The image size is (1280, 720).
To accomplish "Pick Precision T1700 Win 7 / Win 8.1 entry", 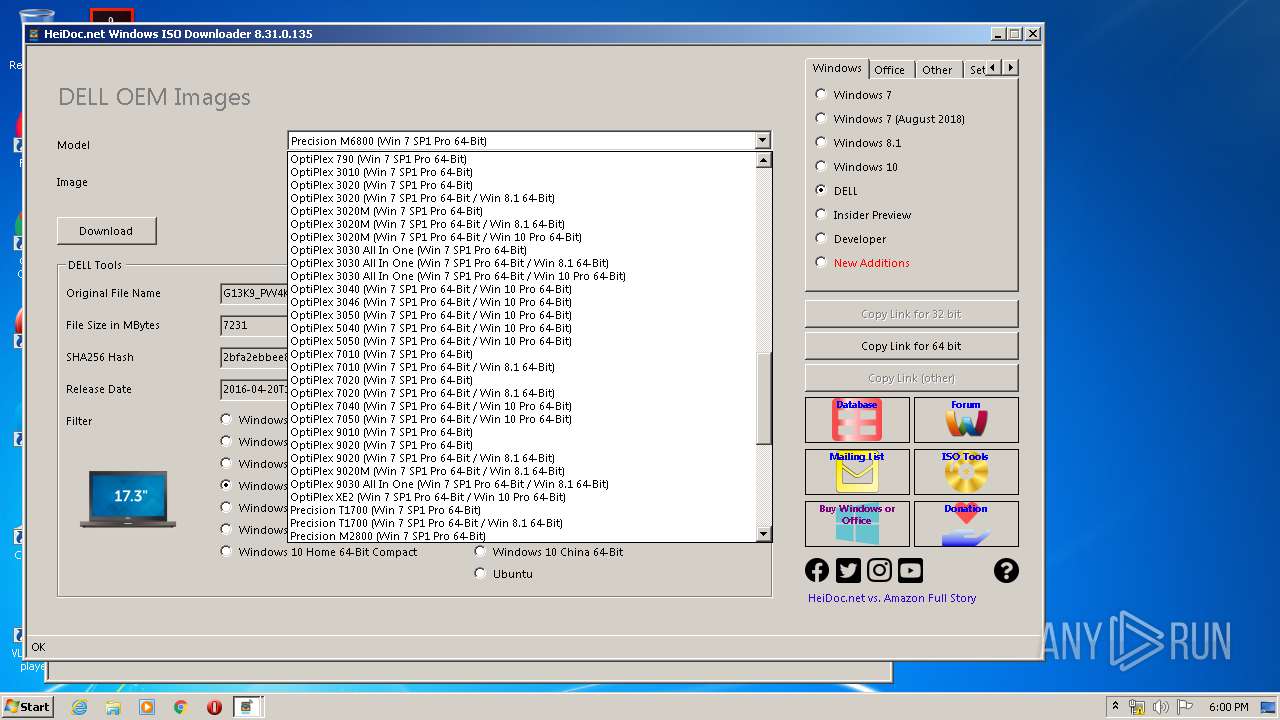I will point(521,523).
